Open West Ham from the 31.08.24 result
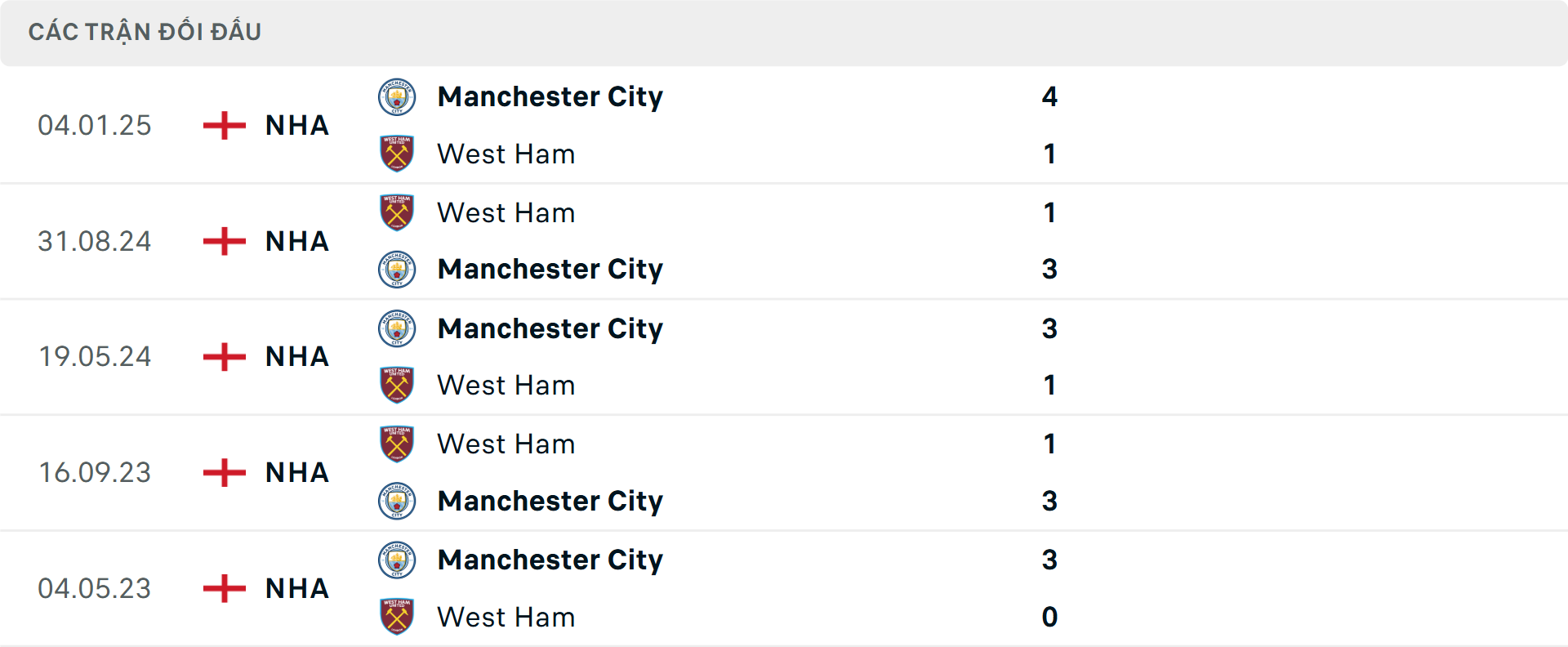The height and width of the screenshot is (647, 1568). [x=506, y=212]
